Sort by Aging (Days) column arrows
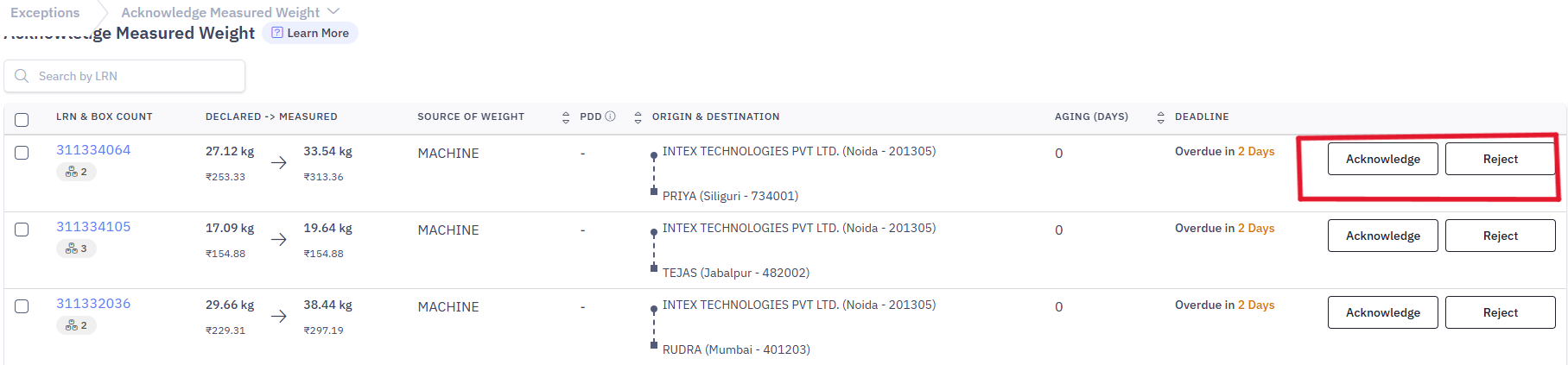This screenshot has width=1568, height=365. tap(1160, 117)
